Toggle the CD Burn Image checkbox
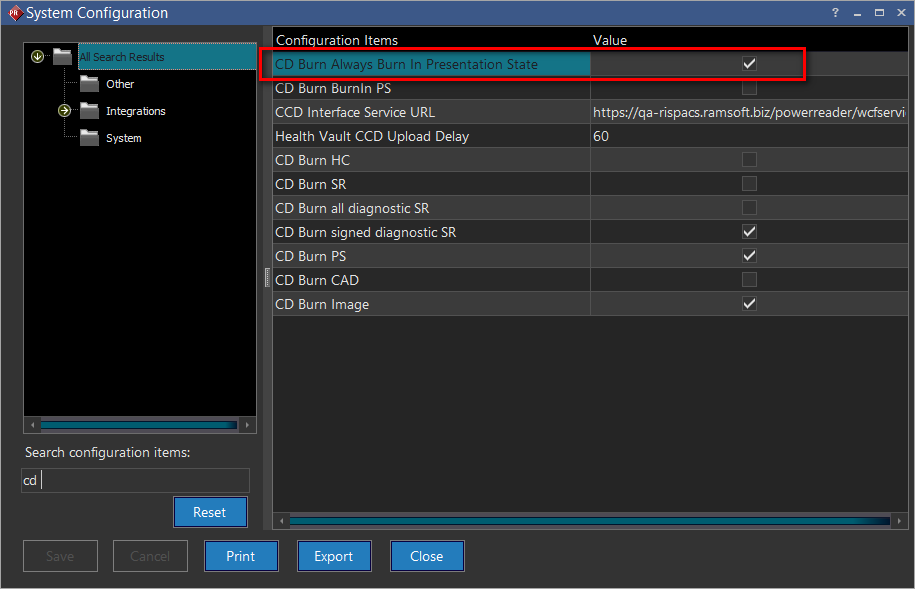Screen dimensions: 915x589 tap(749, 304)
